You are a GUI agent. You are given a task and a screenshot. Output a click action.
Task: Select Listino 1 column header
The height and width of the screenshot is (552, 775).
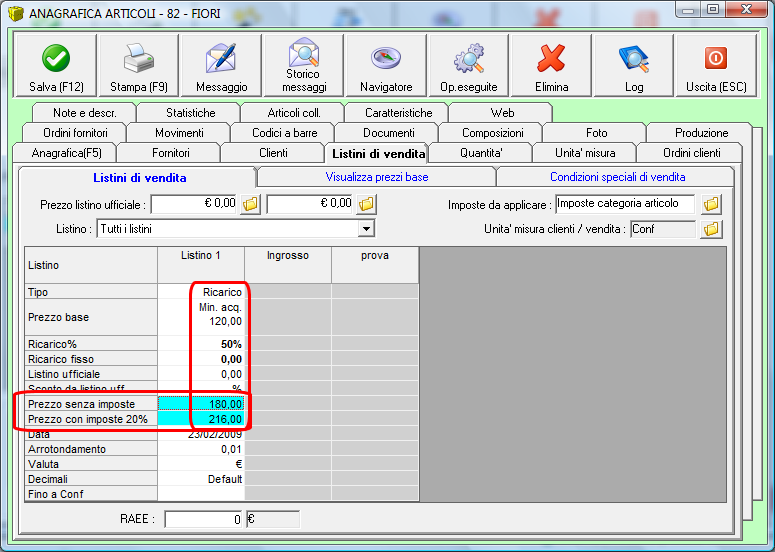(x=201, y=265)
